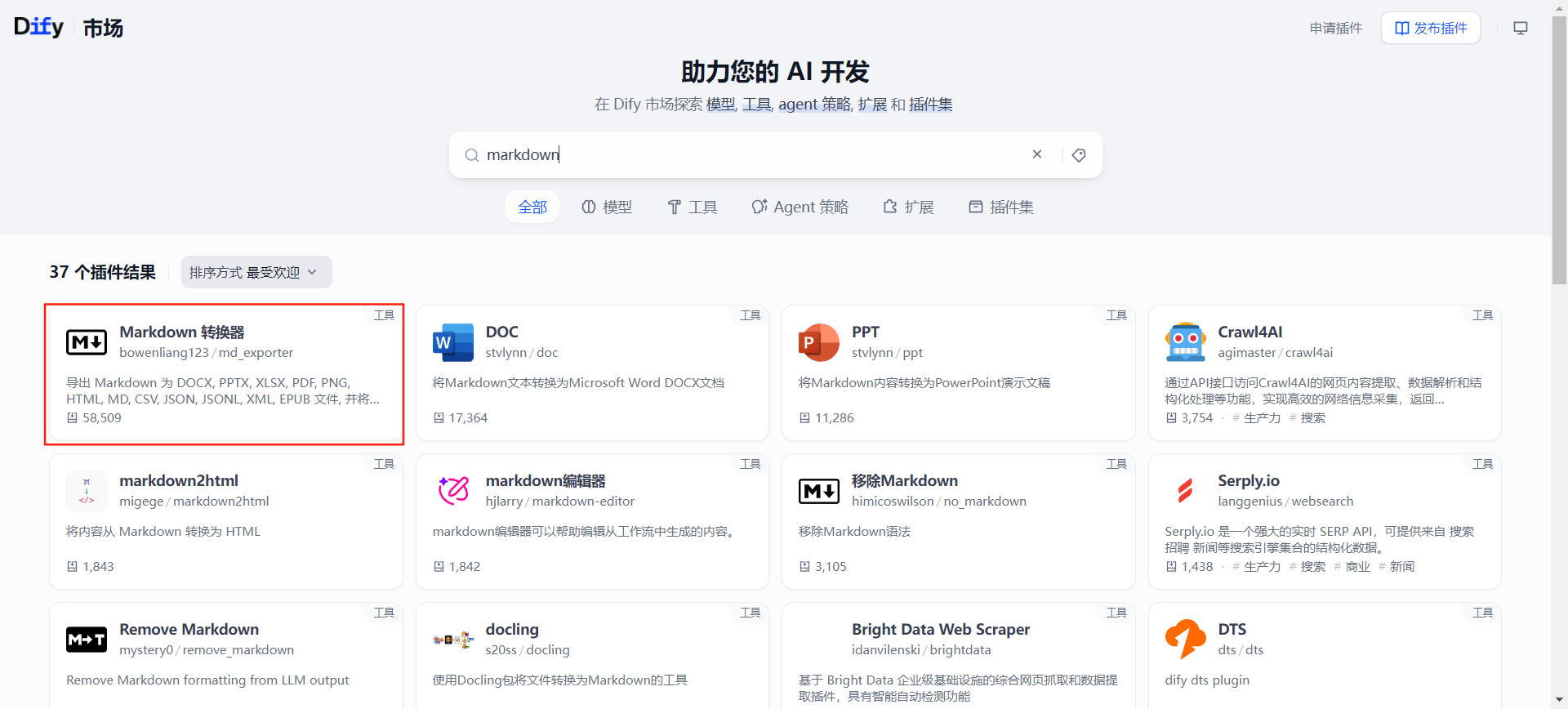Click bowenliang123 / md_exporter author text
Viewport: 1568px width, 709px height.
pyautogui.click(x=206, y=352)
